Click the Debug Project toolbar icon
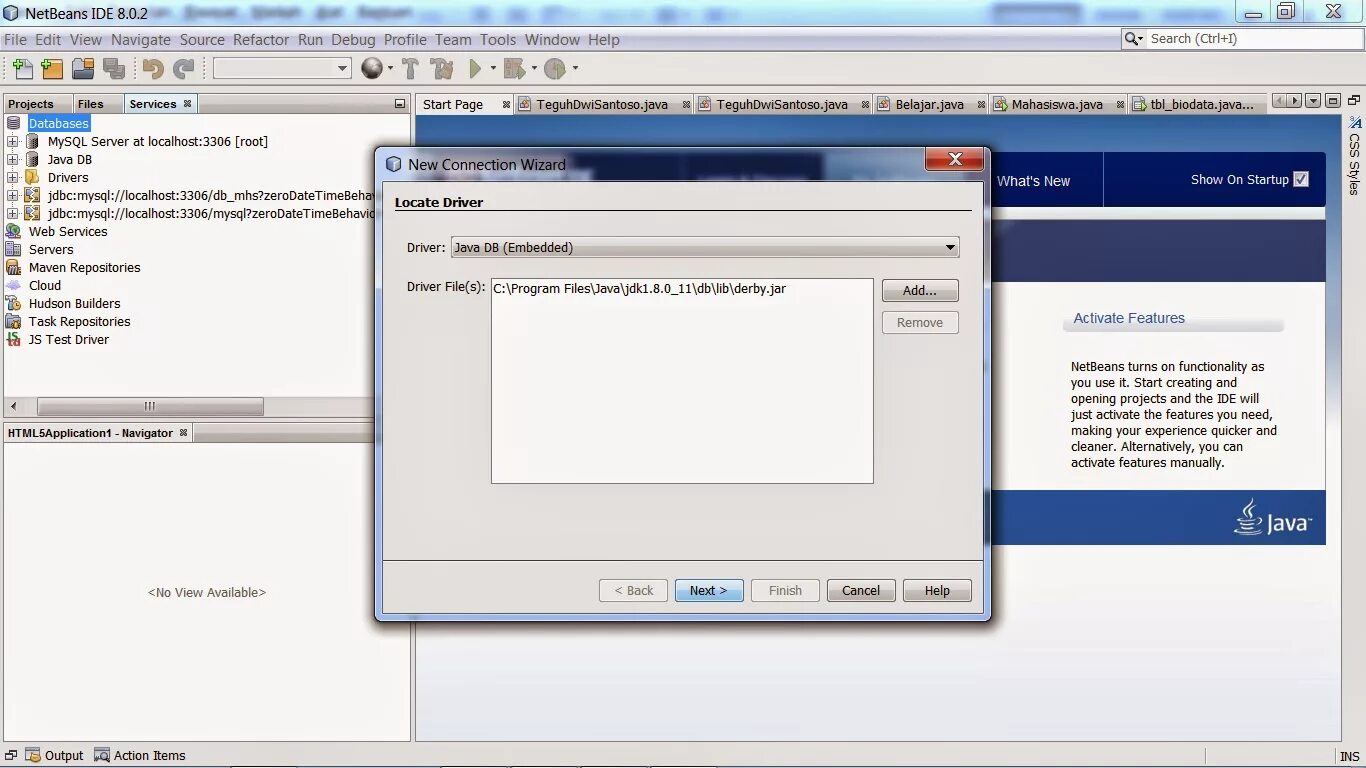Screen dimensions: 1366x768 tap(514, 68)
